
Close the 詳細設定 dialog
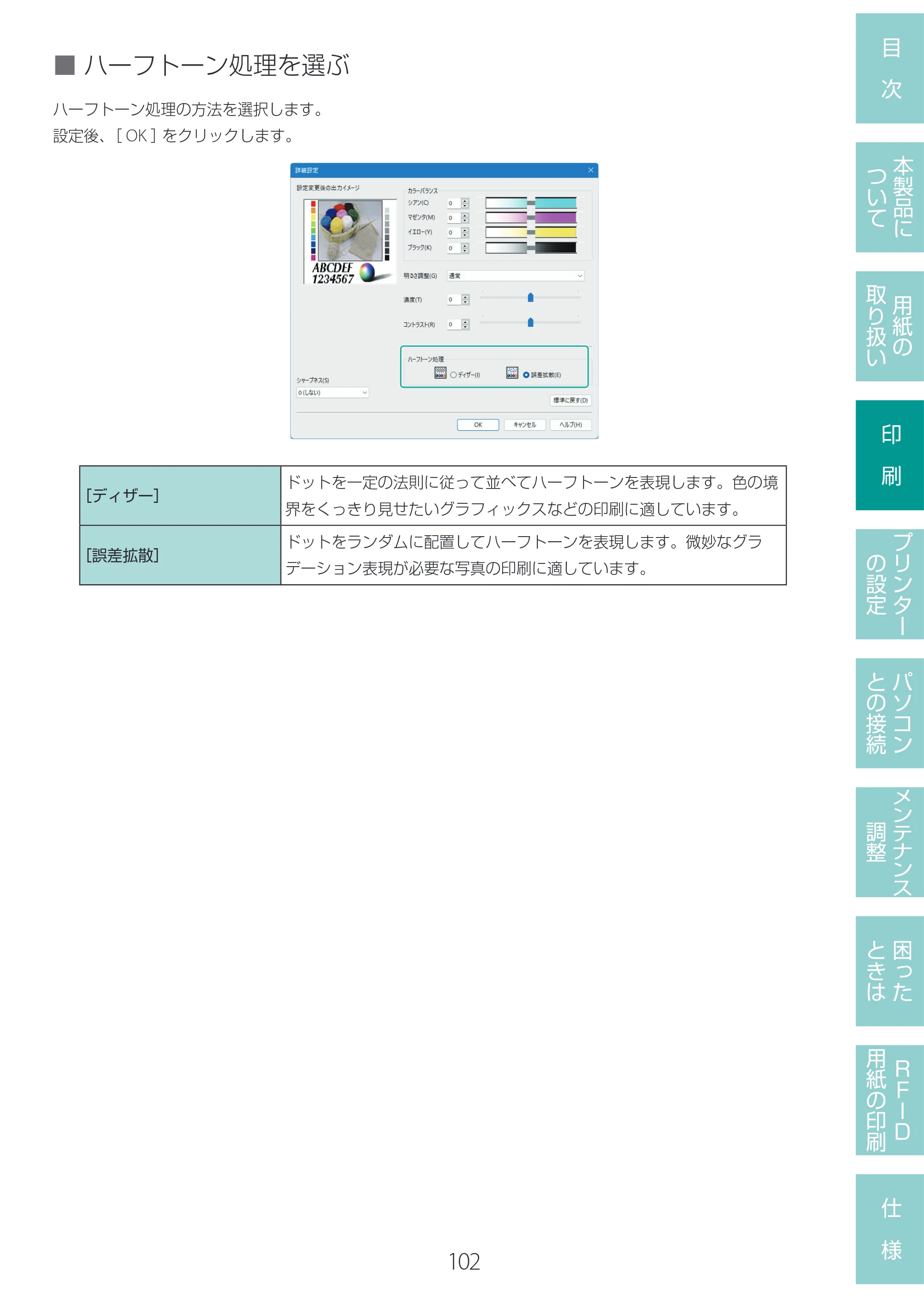click(591, 171)
